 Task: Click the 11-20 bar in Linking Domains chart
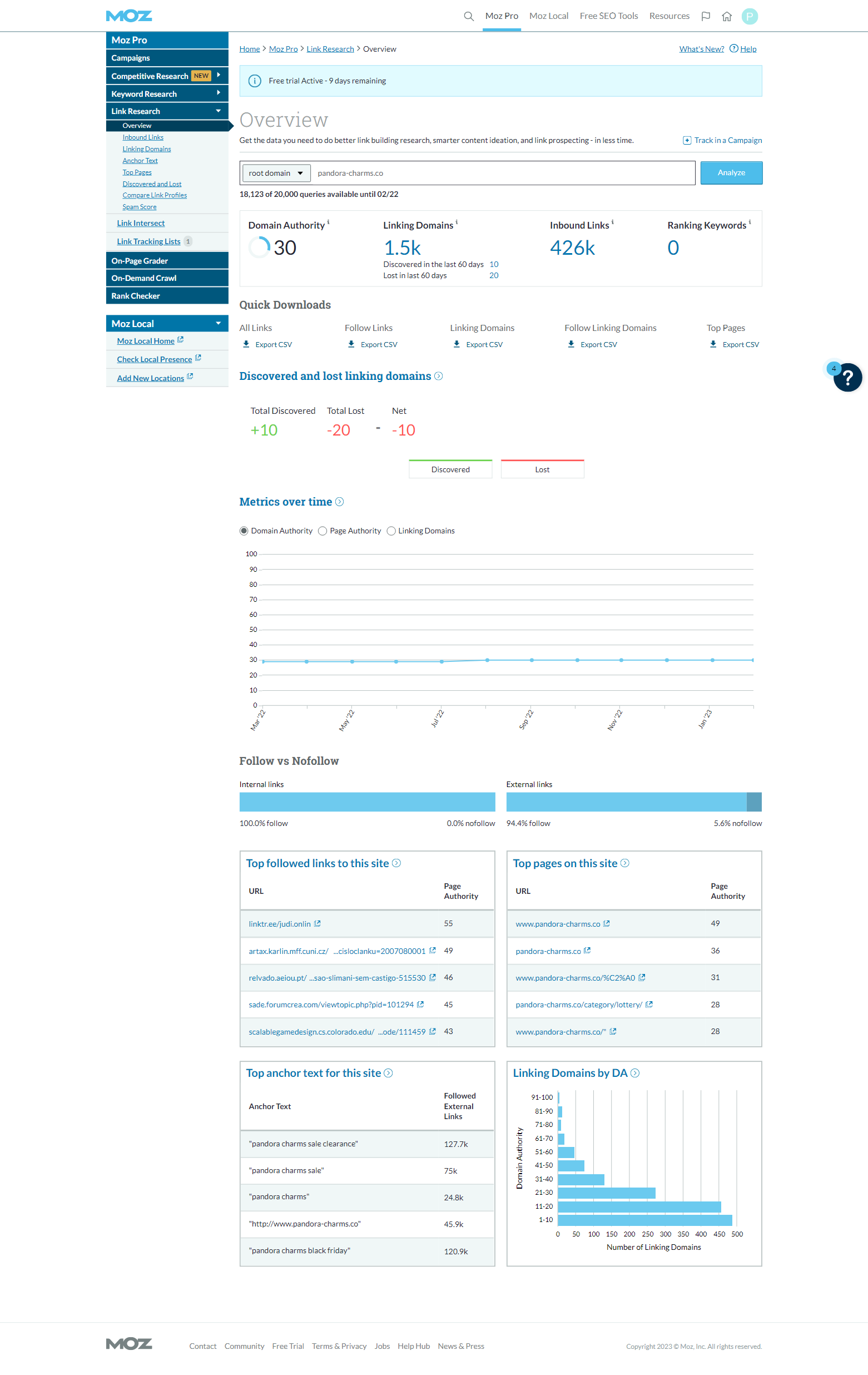pyautogui.click(x=638, y=1206)
